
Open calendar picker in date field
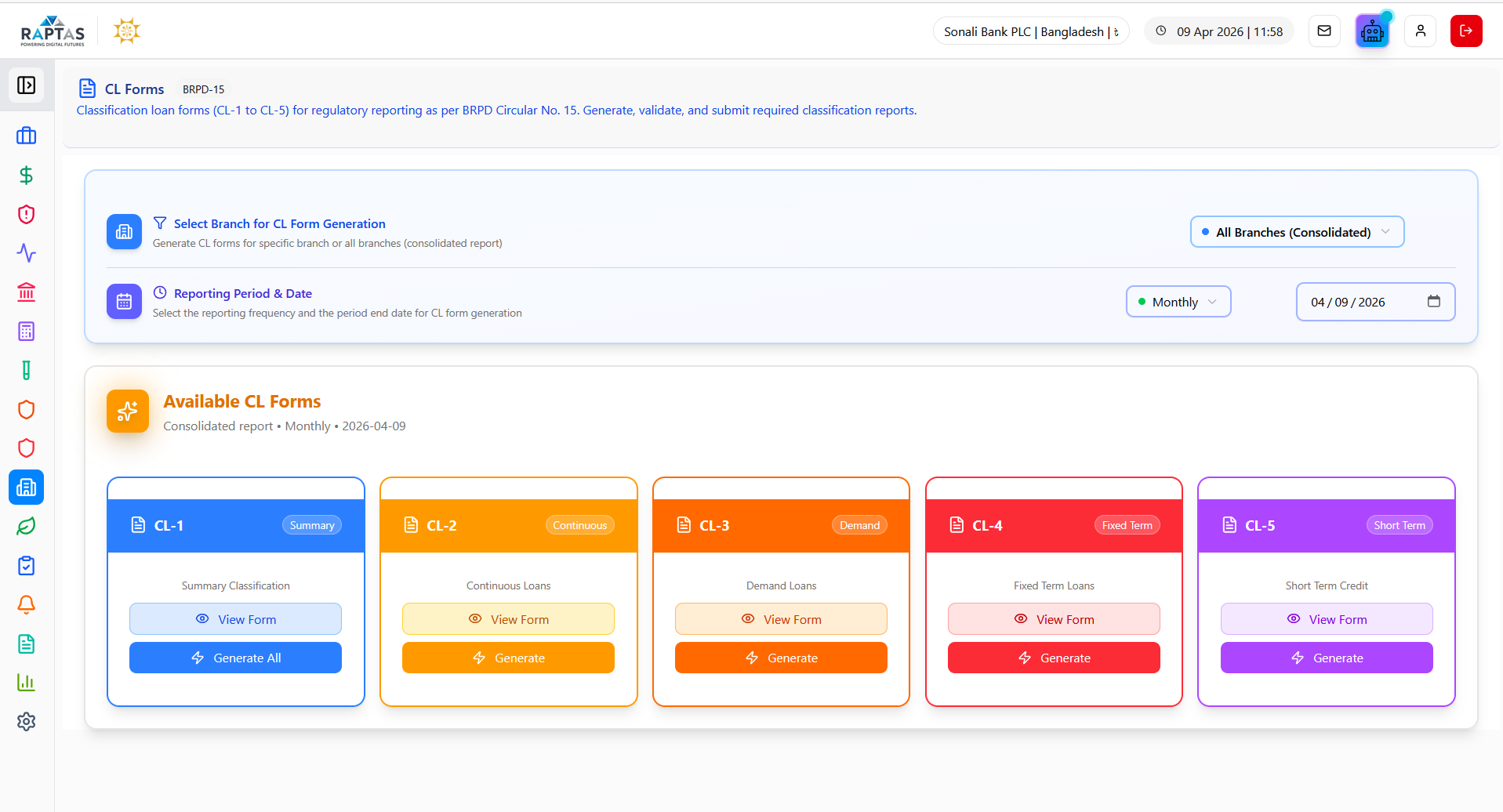[1433, 302]
